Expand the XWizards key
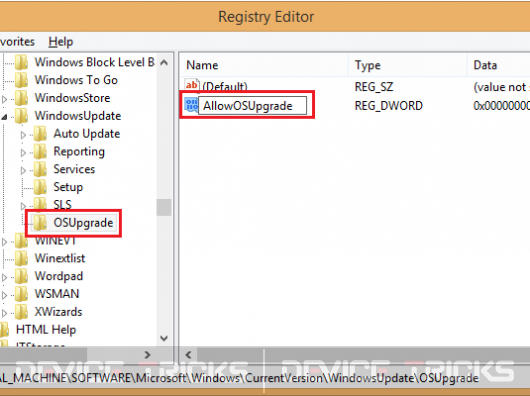Image resolution: width=530 pixels, height=396 pixels. (x=4, y=313)
